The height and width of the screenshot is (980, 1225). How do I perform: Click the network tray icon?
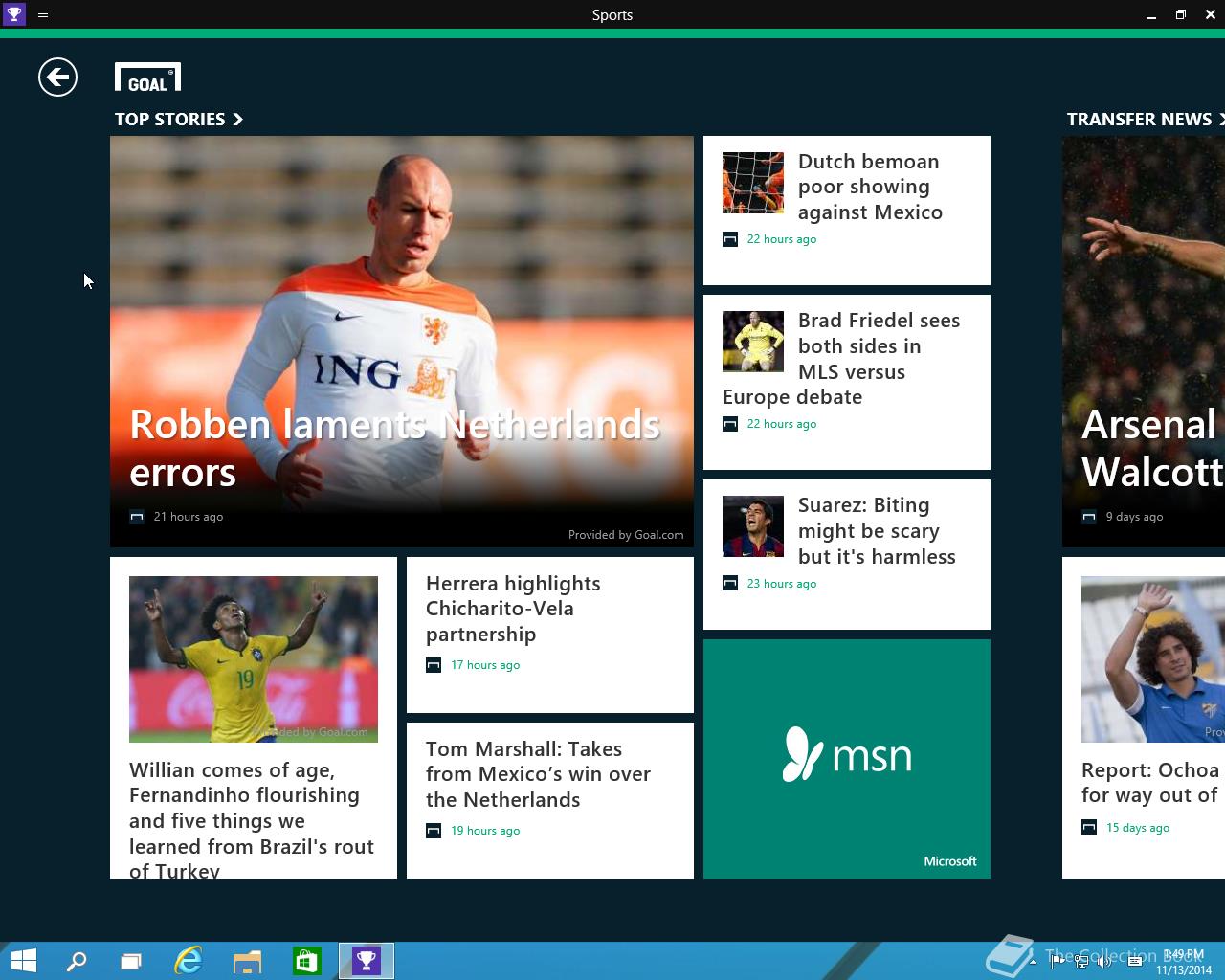(x=1081, y=961)
